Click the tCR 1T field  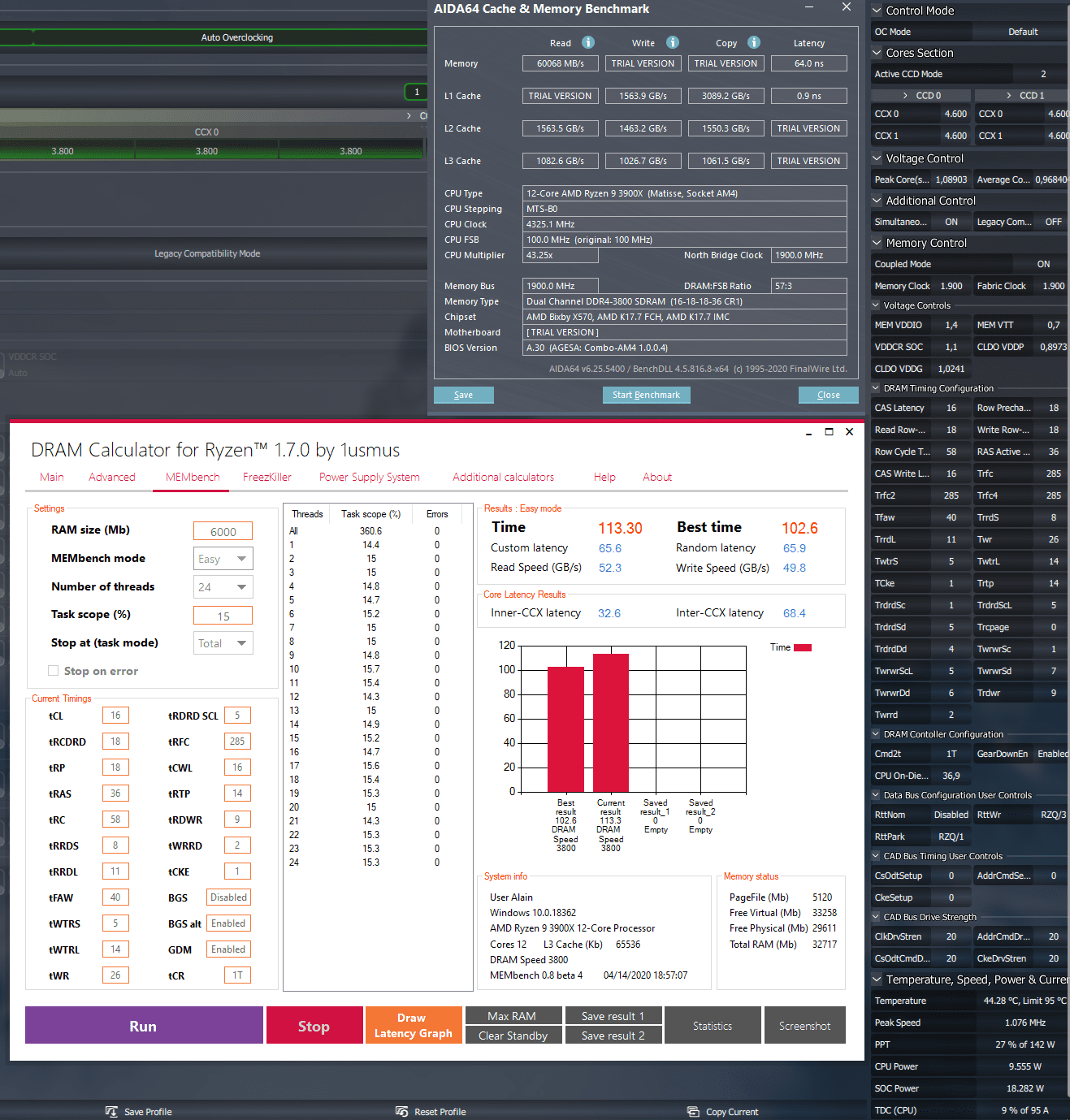[237, 975]
